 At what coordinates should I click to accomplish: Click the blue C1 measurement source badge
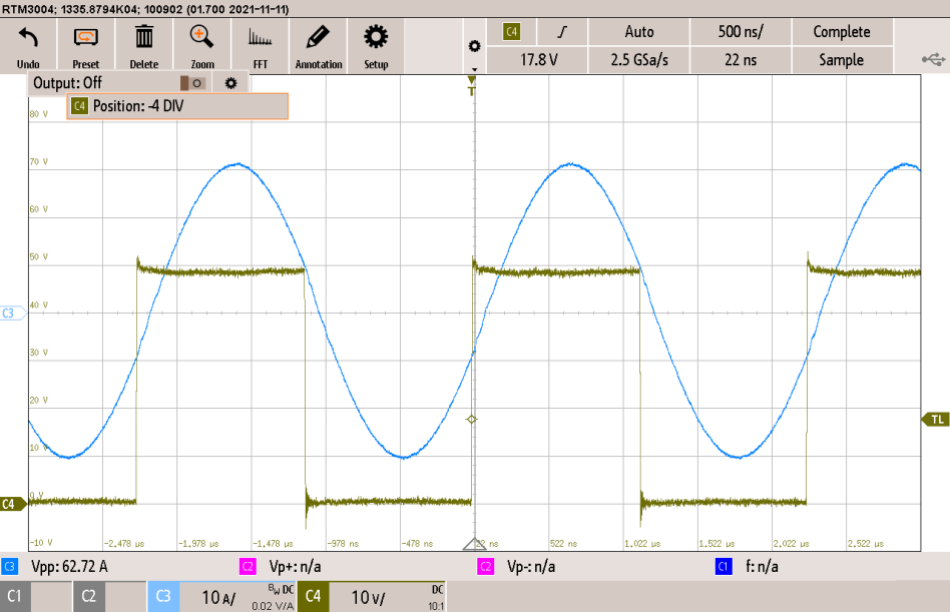click(x=723, y=567)
